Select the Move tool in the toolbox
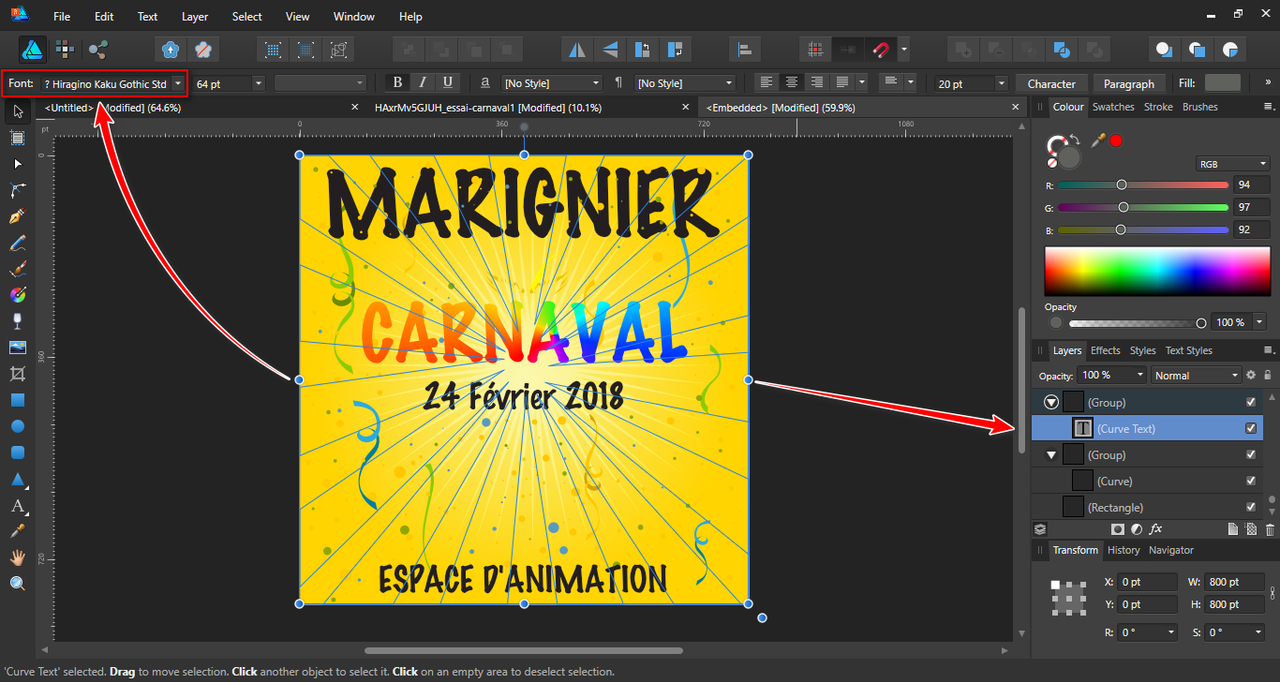 [x=17, y=111]
